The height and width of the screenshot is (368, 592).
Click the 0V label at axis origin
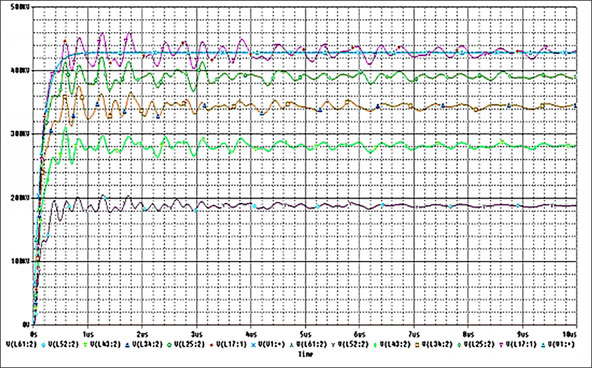(x=26, y=325)
